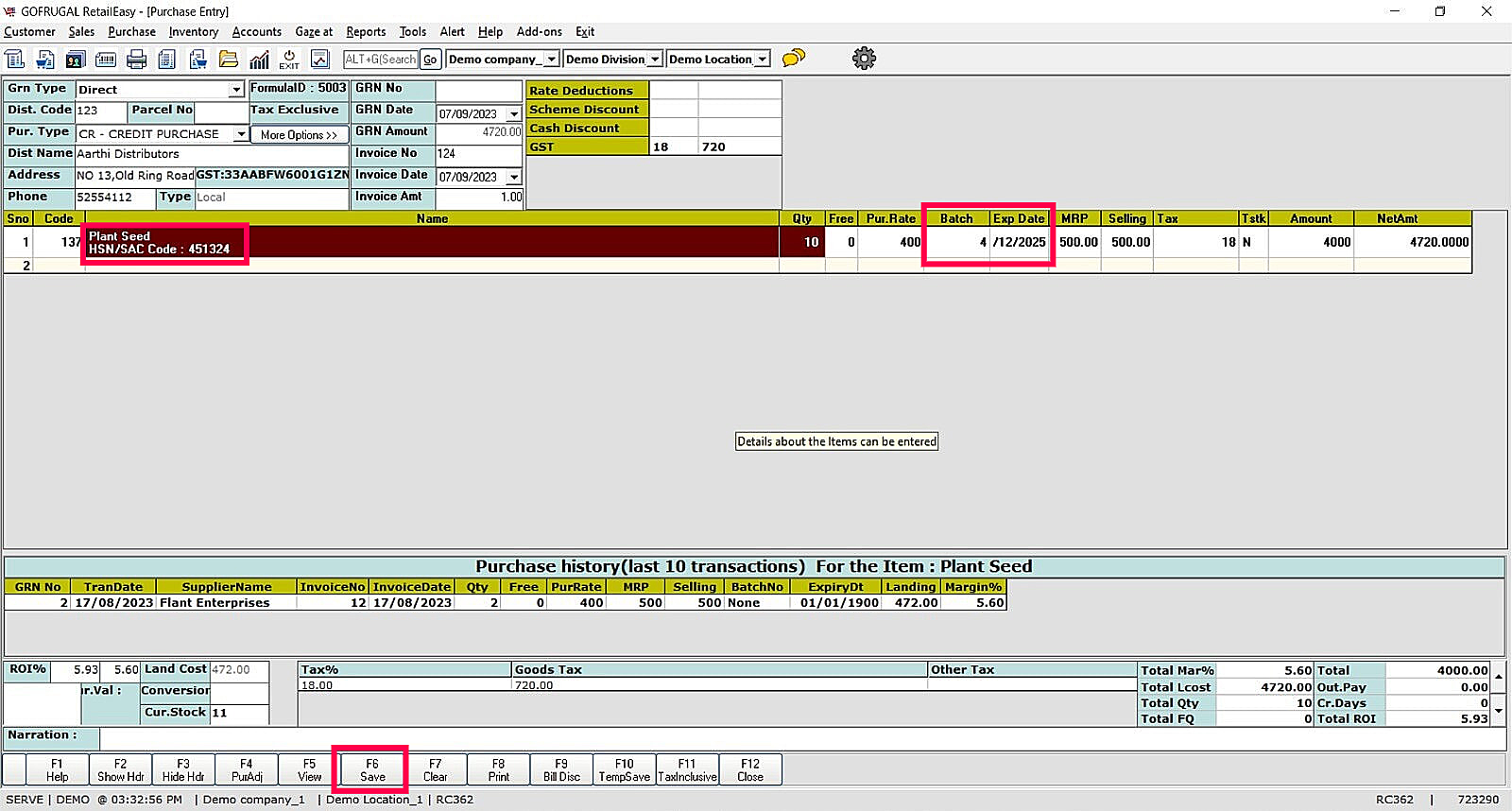Viewport: 1512px width, 811px height.
Task: Open the Sales menu
Action: 81,31
